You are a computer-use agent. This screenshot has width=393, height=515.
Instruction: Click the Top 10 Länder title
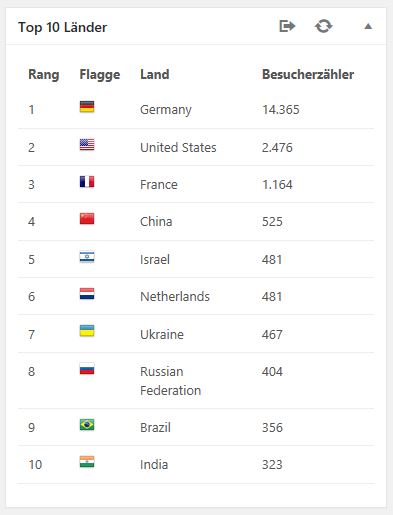tap(63, 27)
